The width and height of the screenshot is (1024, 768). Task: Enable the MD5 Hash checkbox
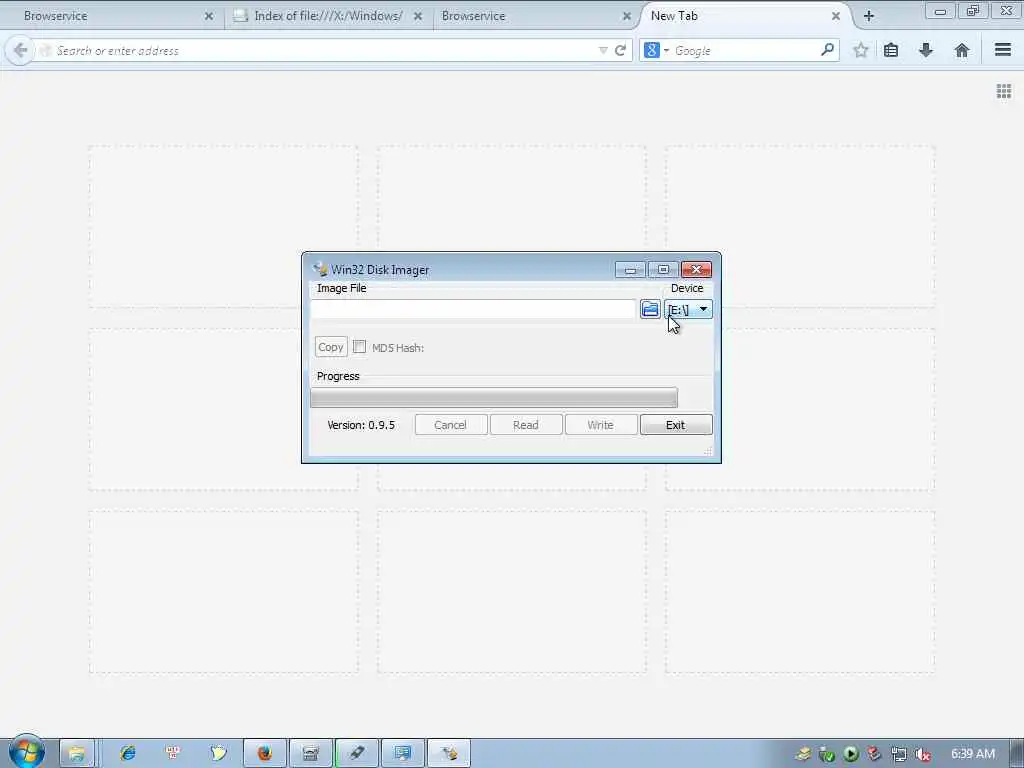tap(359, 347)
